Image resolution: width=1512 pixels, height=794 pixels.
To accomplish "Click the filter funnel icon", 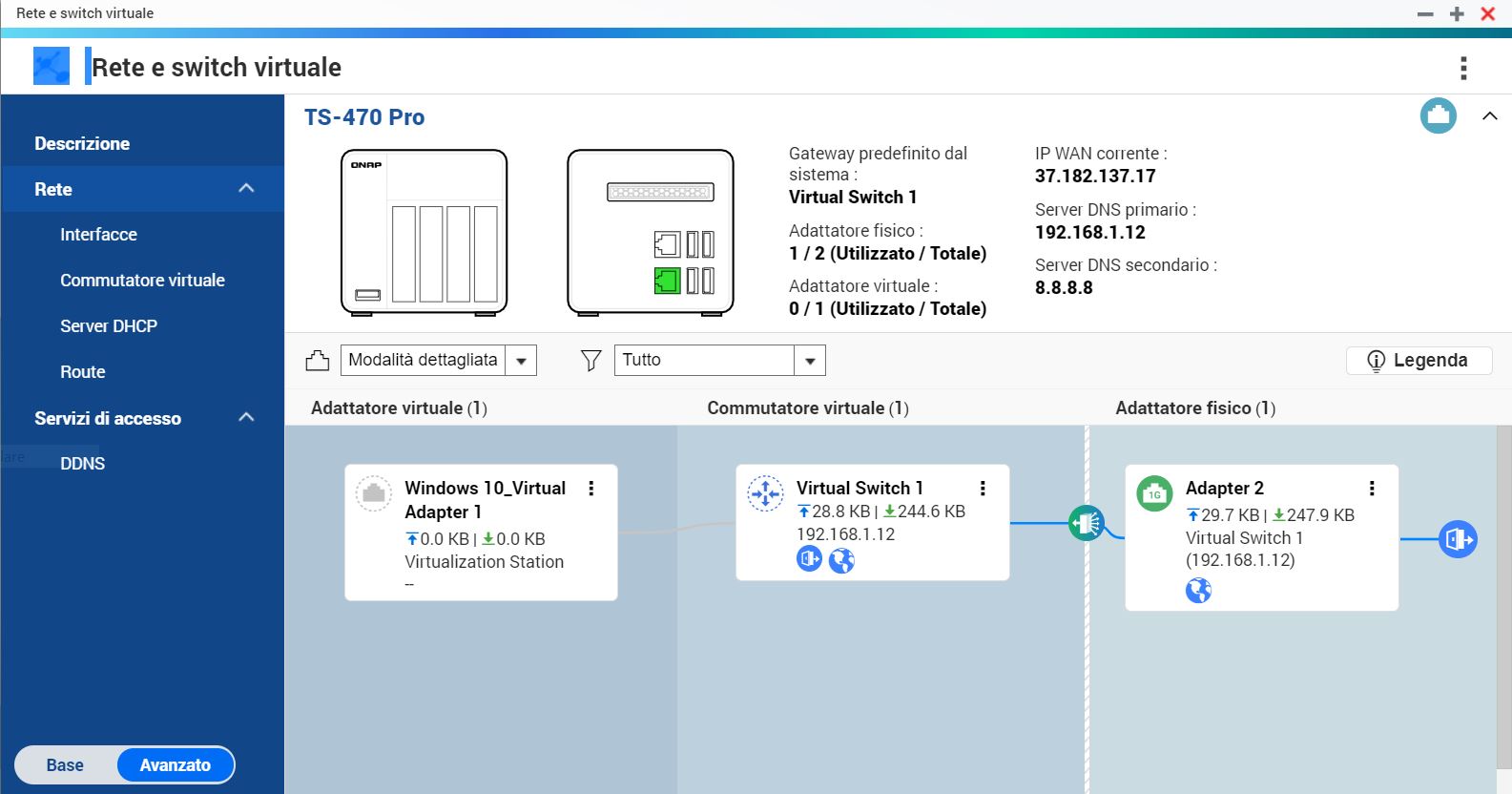I will click(590, 361).
